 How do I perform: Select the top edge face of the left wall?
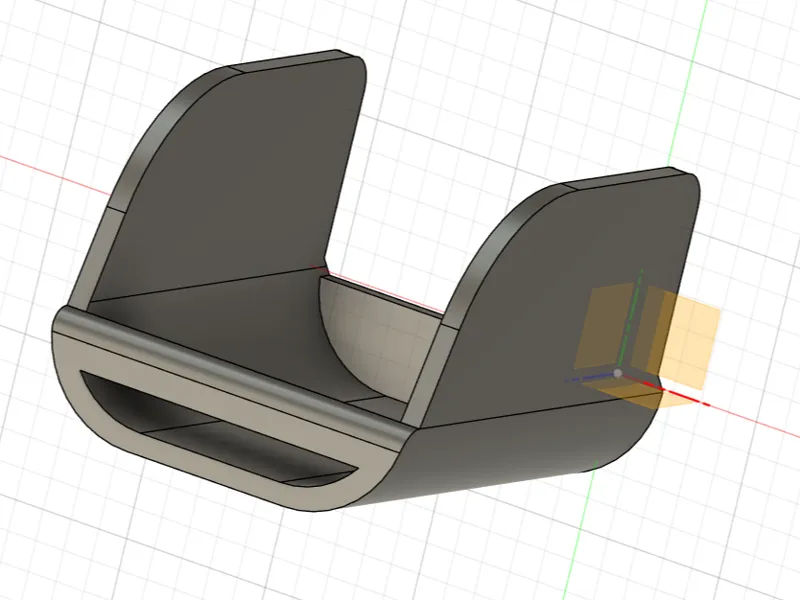point(292,60)
